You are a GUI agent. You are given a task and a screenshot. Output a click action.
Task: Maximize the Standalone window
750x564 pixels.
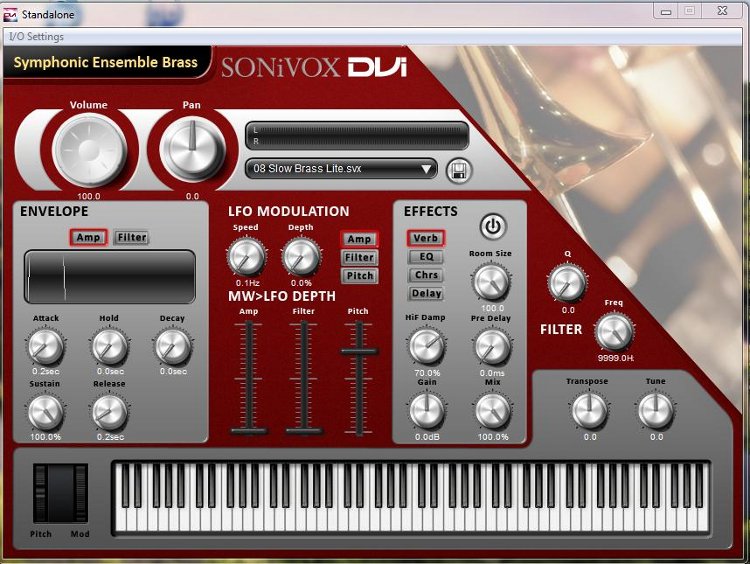click(x=689, y=11)
